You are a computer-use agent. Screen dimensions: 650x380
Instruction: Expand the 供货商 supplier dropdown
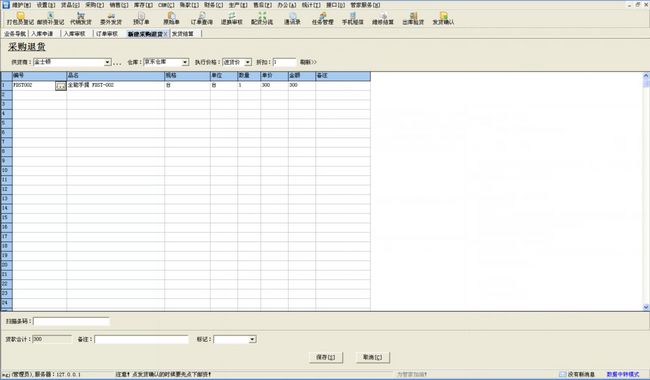(107, 62)
